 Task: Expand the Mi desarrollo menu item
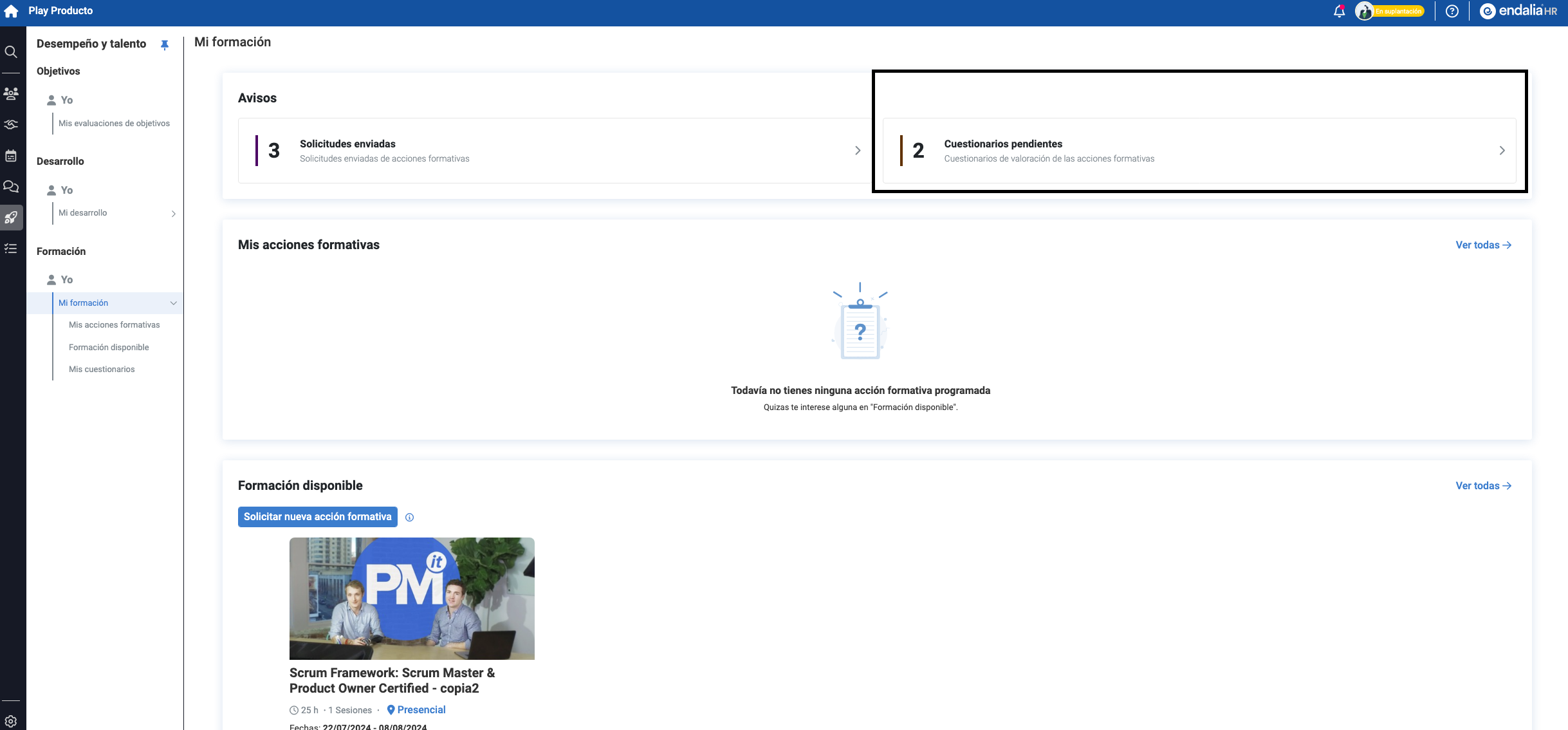(x=173, y=214)
